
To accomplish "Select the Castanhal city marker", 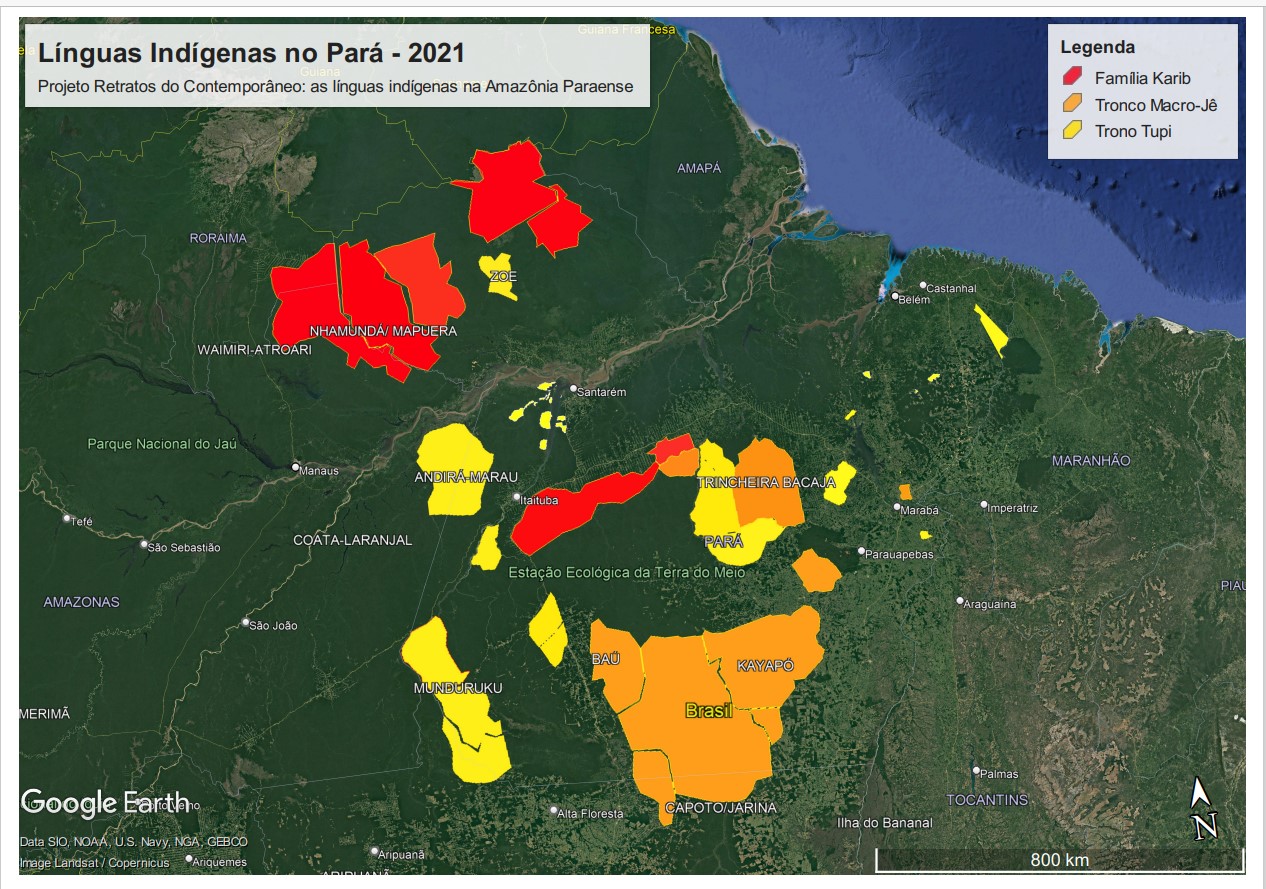I will click(x=924, y=286).
